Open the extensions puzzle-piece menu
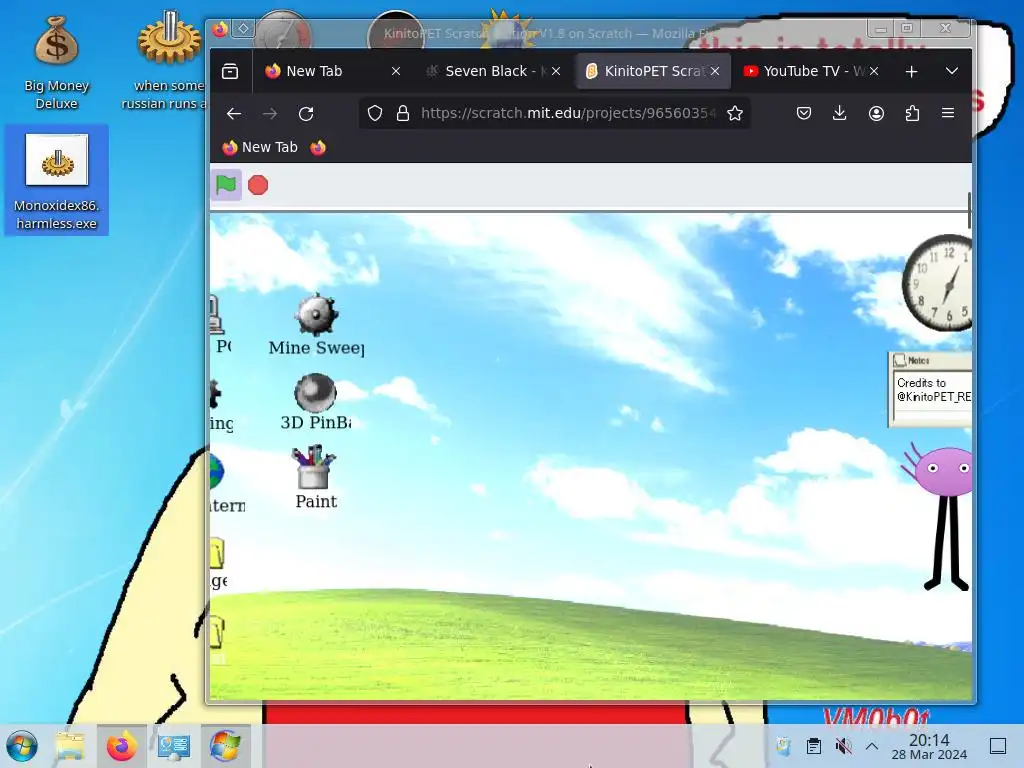1024x768 pixels. (912, 114)
